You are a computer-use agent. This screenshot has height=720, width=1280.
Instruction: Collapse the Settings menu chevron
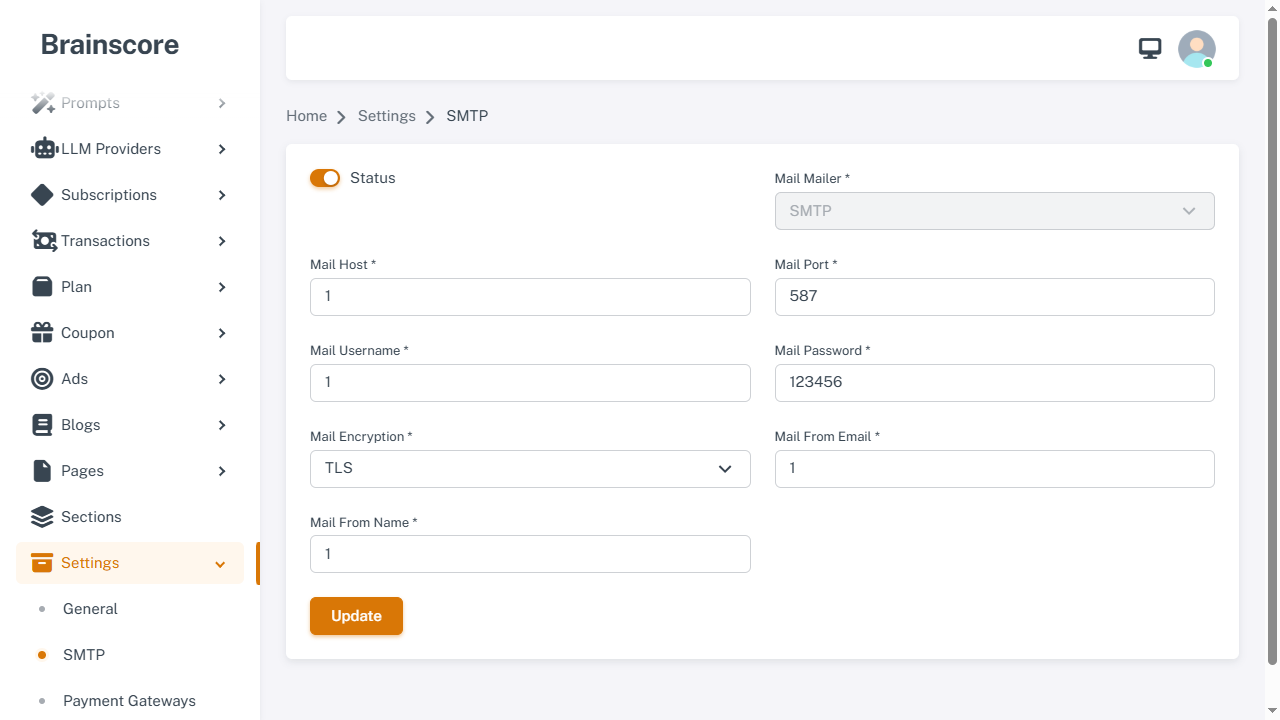coord(220,564)
